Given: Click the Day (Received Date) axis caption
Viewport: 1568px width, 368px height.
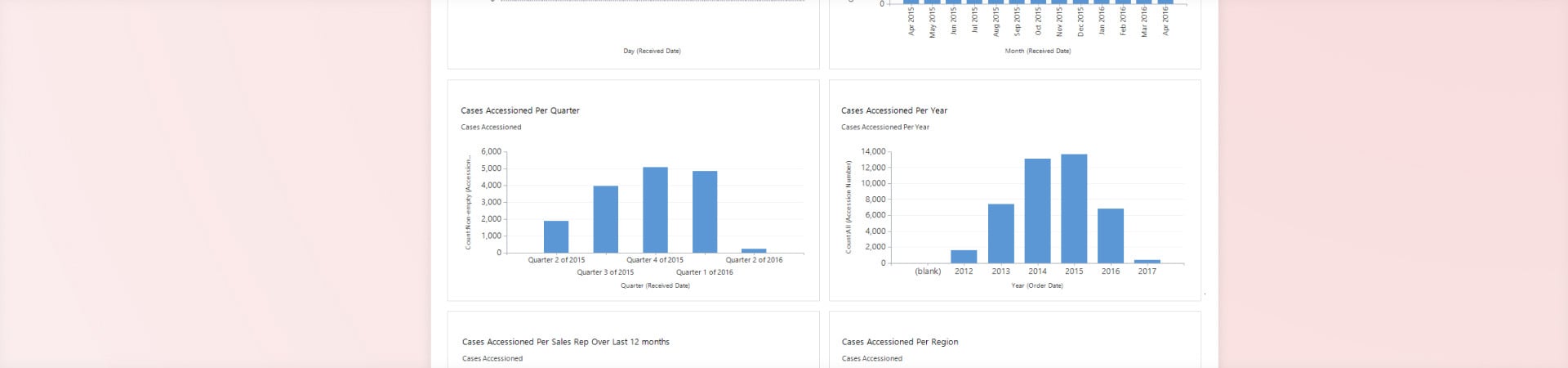Looking at the screenshot, I should coord(652,51).
